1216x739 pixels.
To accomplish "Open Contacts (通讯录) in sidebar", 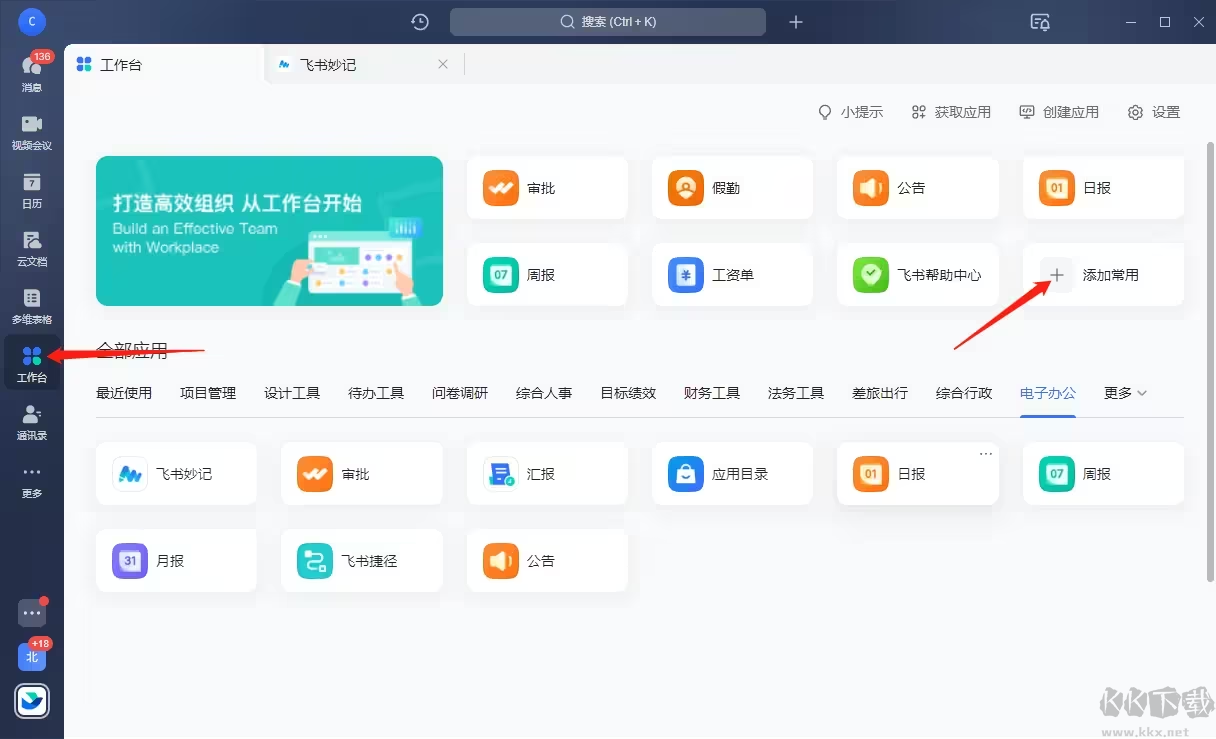I will (32, 421).
